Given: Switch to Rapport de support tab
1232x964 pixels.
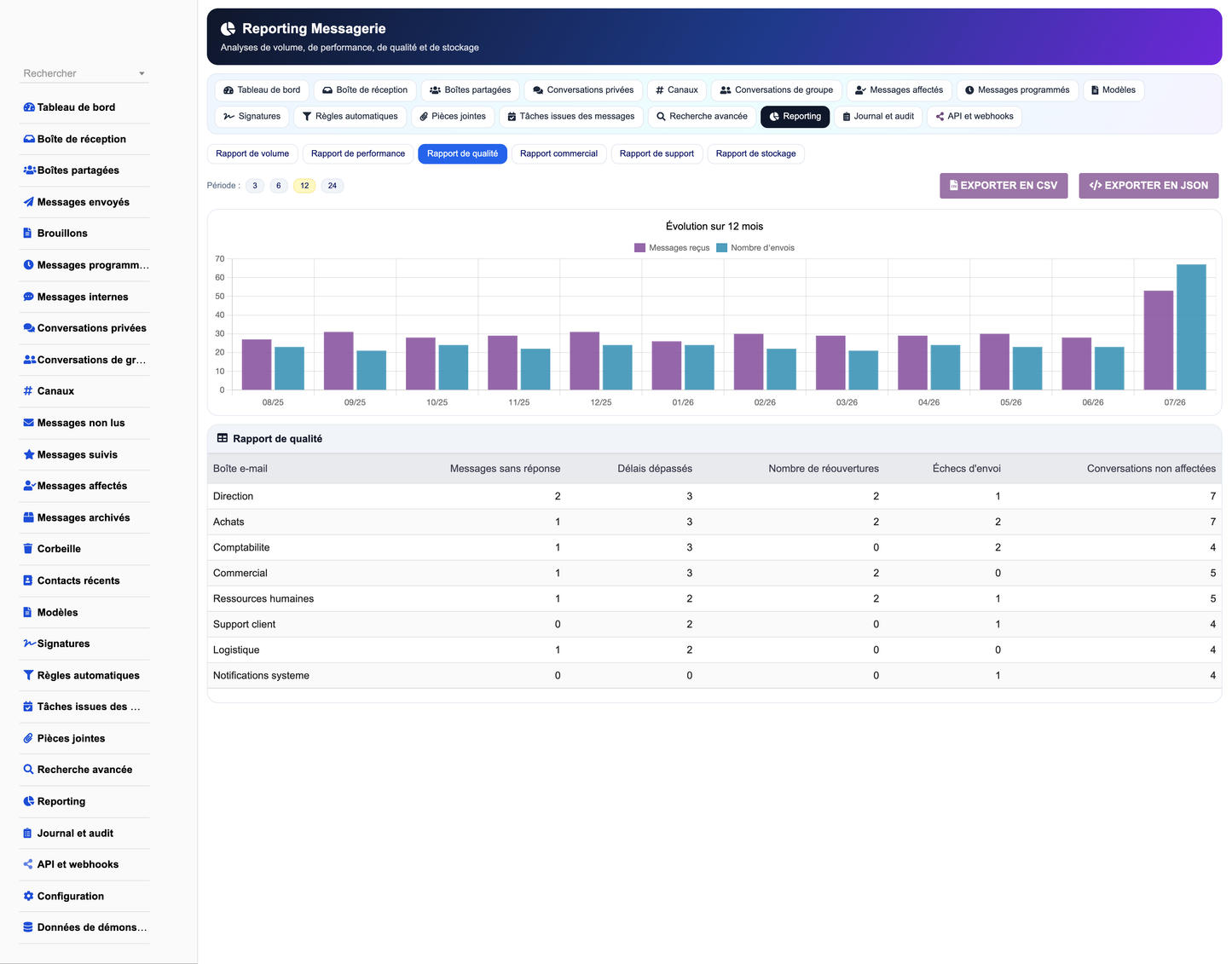Looking at the screenshot, I should [656, 154].
